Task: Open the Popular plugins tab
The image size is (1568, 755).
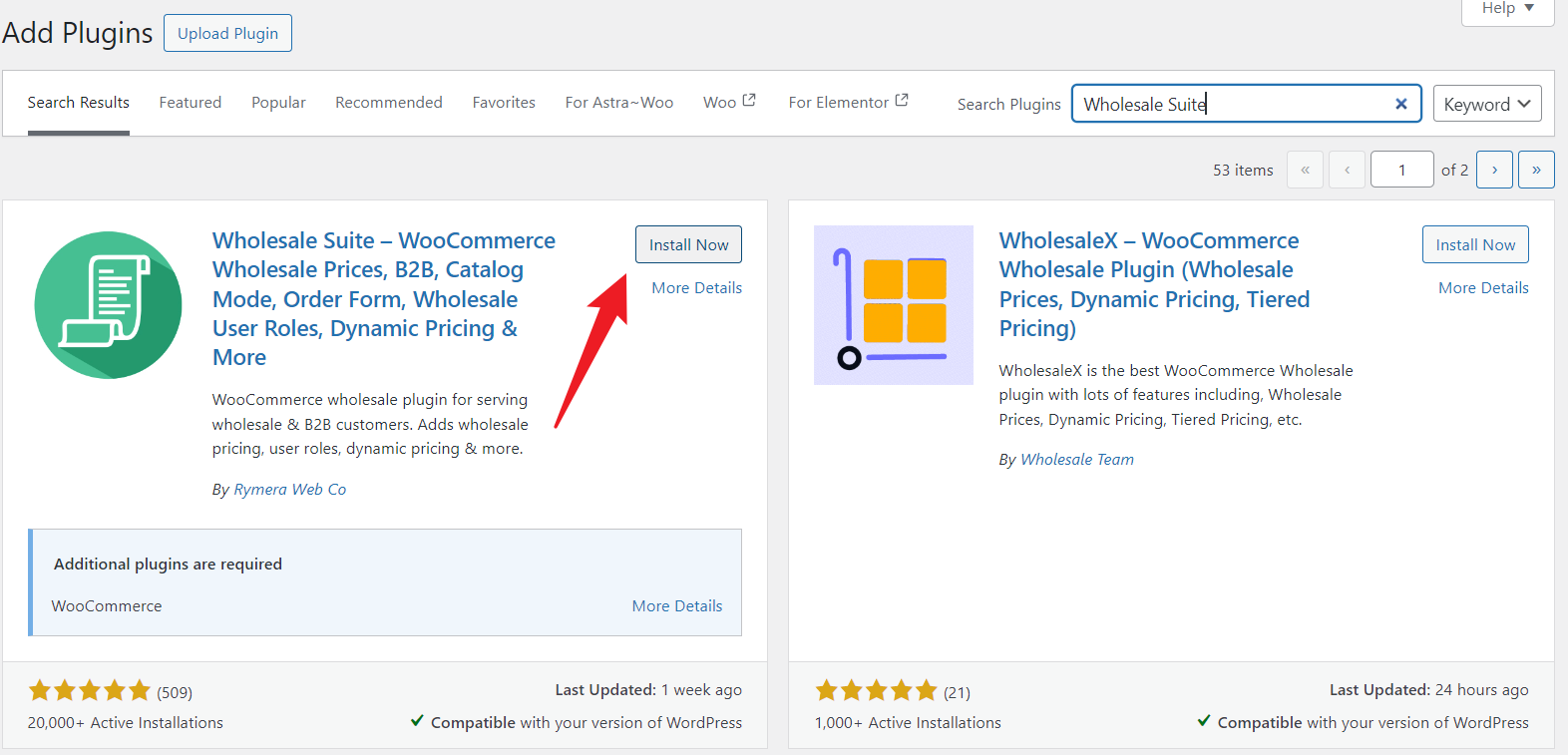Action: 278,103
